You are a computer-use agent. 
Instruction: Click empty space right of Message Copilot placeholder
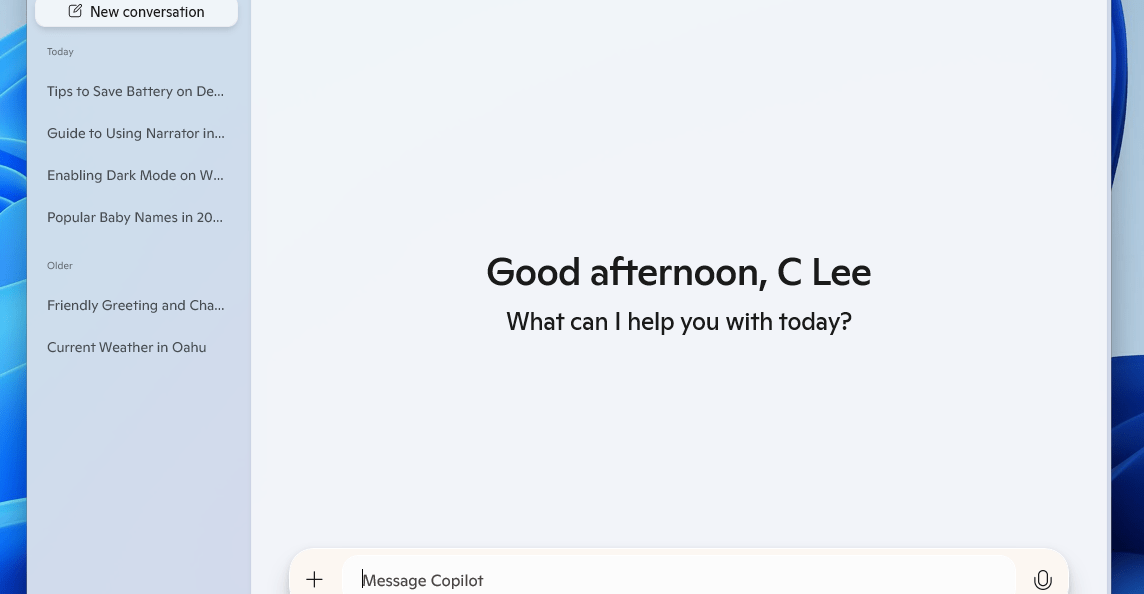[x=750, y=580]
